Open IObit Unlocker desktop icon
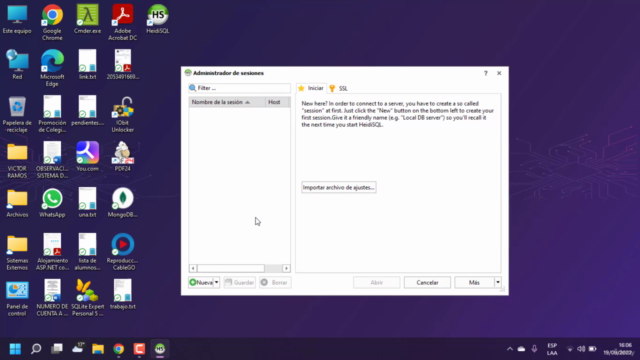640x360 pixels. [x=122, y=114]
